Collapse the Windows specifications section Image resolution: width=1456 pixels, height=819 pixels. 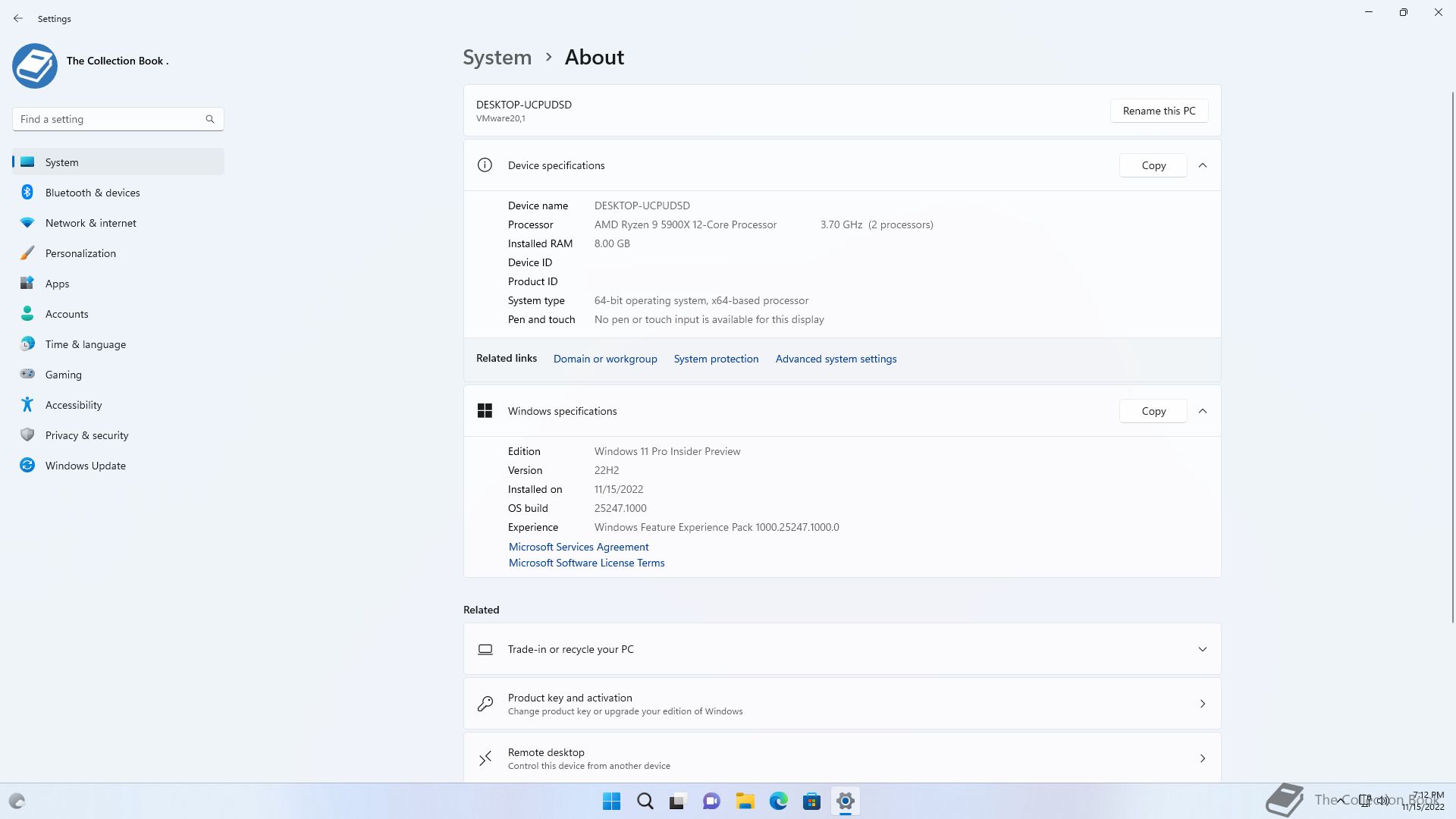[1203, 411]
